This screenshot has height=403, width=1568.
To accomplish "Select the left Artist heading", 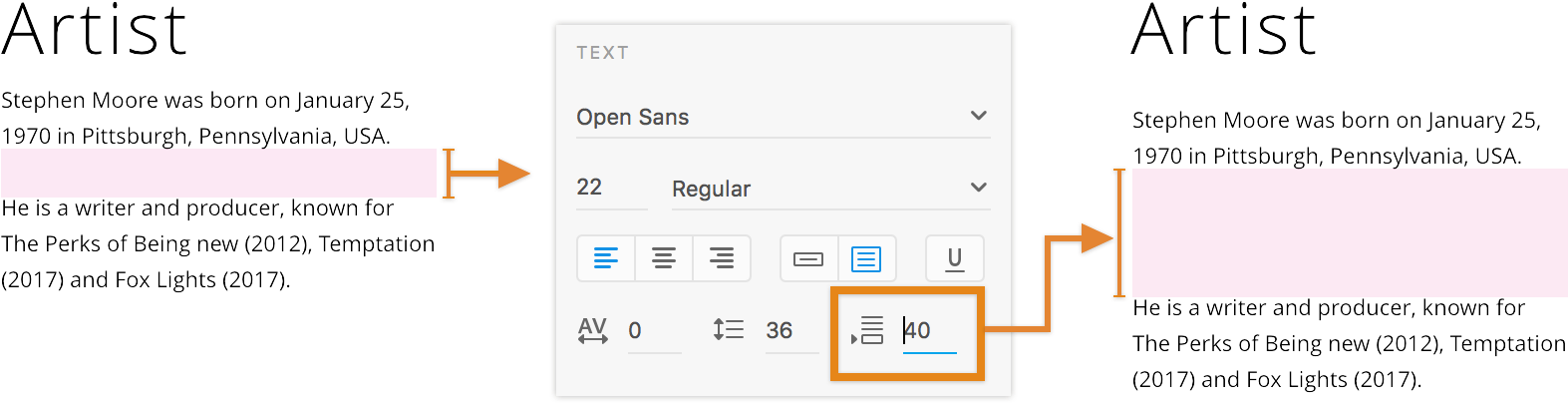I will tap(94, 30).
